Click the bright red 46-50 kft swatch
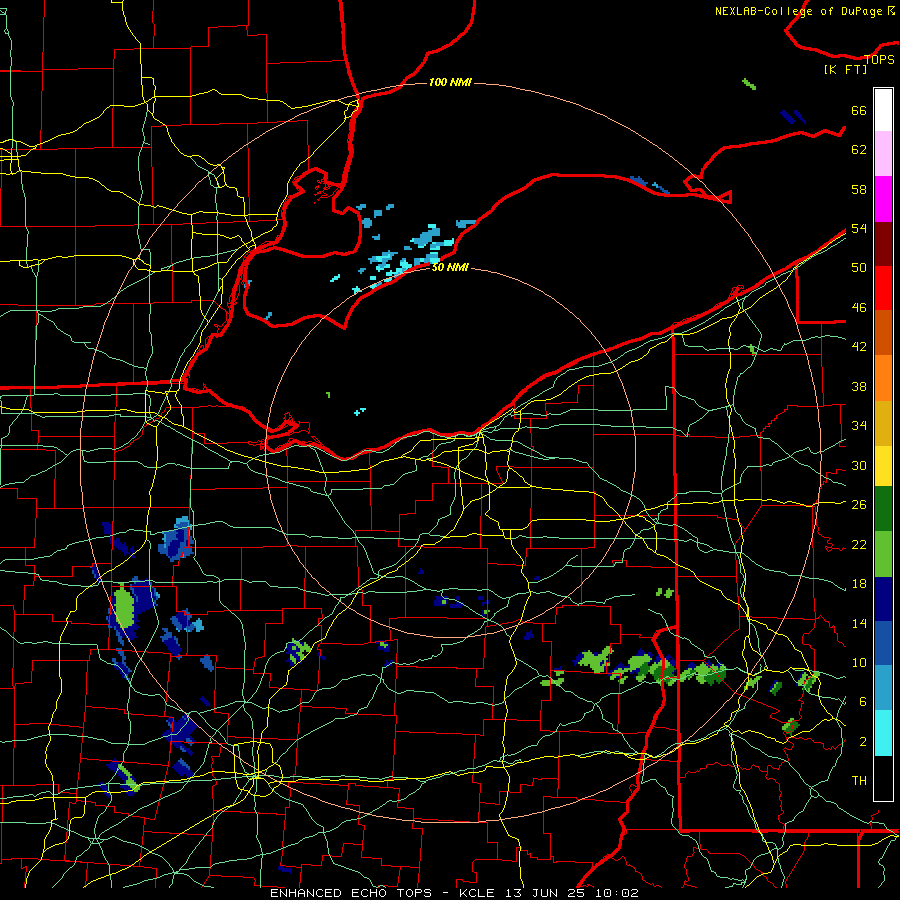 tap(883, 288)
